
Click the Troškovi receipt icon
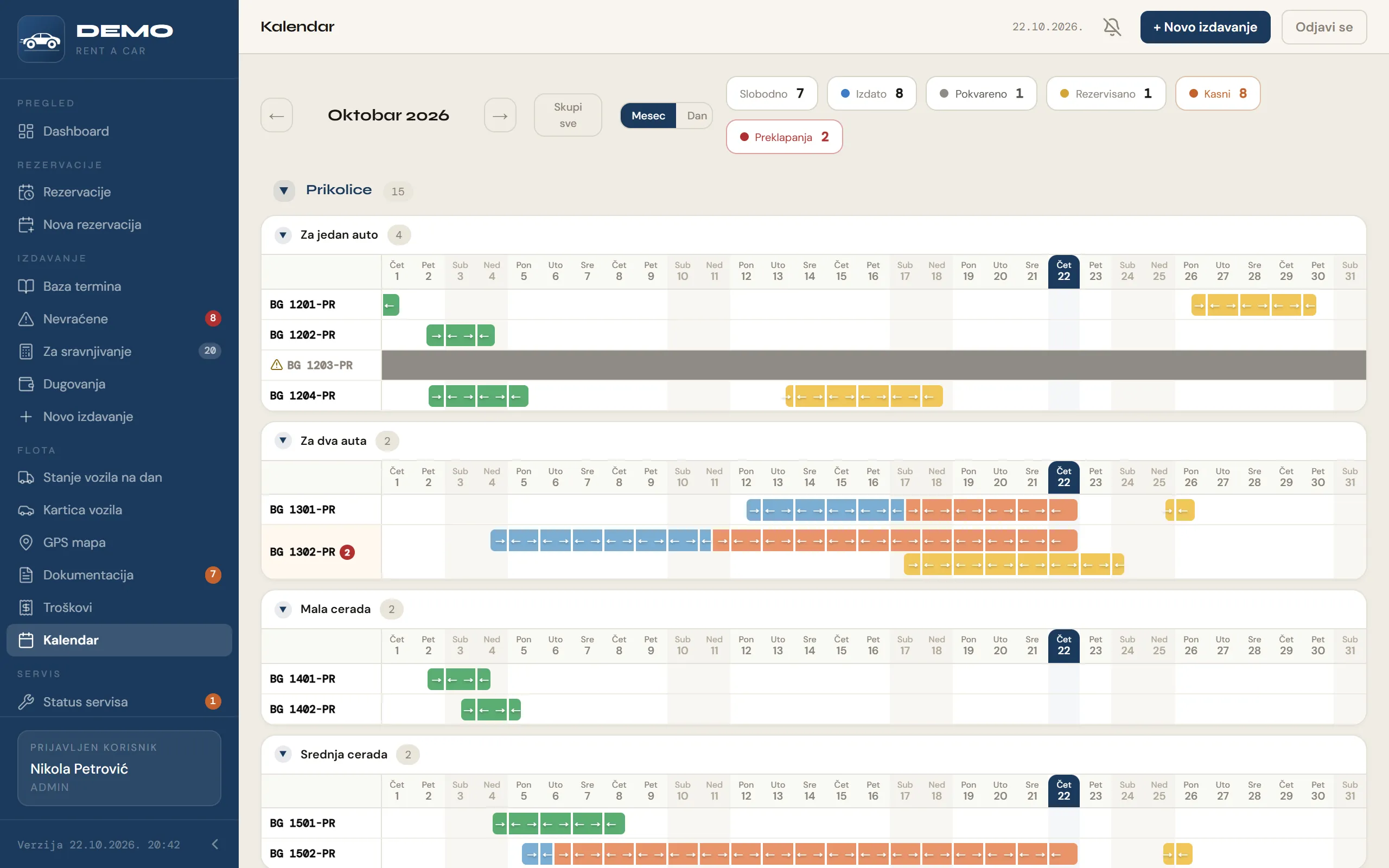point(26,608)
